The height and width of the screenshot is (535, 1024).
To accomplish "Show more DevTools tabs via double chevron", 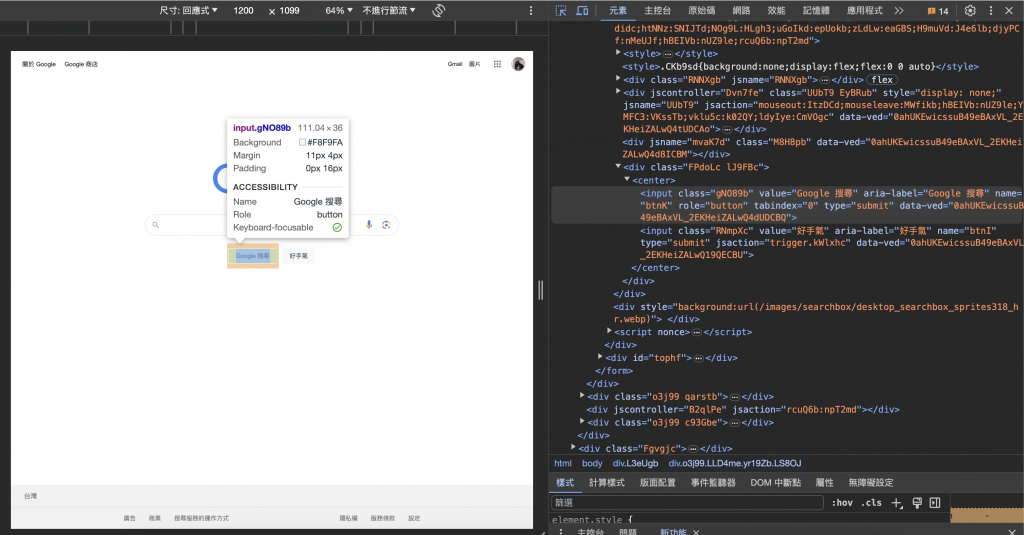I will 899,10.
